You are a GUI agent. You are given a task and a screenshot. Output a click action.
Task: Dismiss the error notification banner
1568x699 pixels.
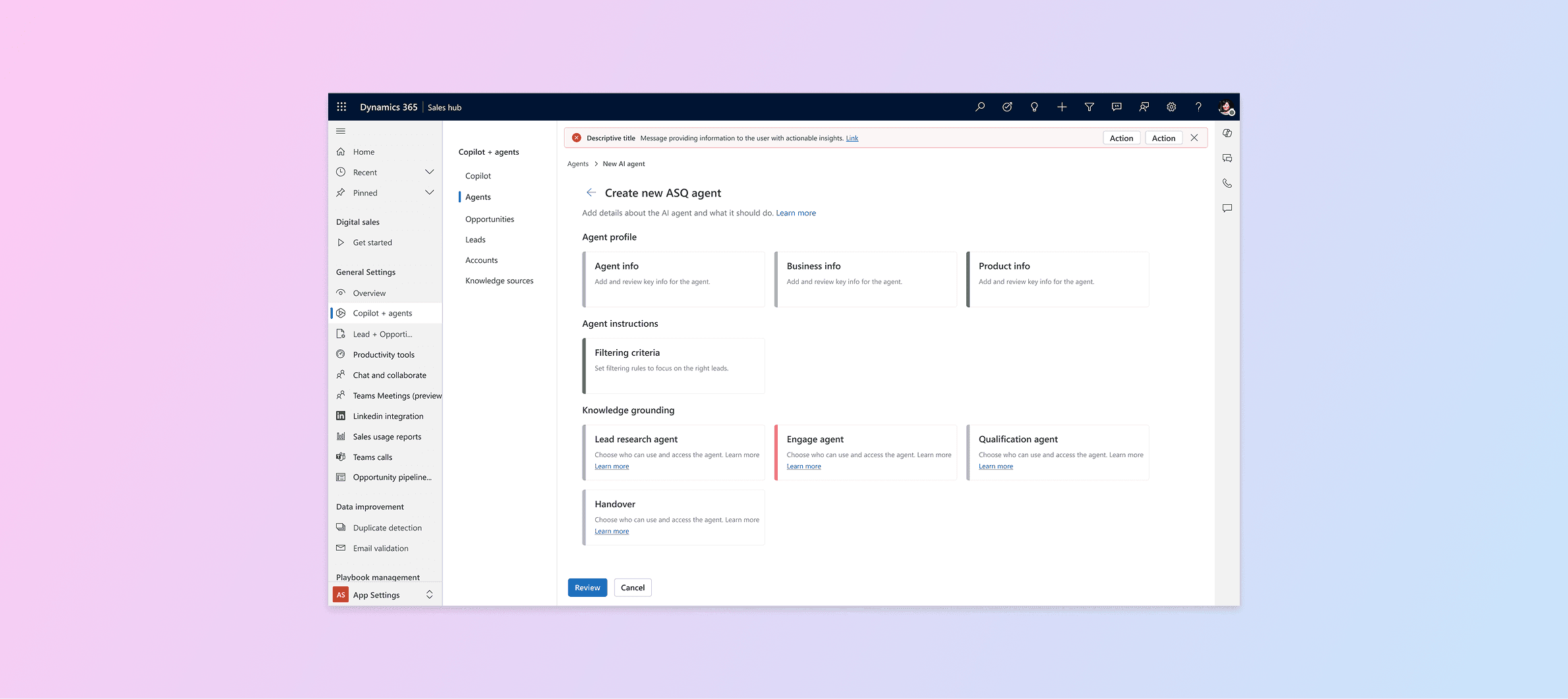(x=1194, y=138)
